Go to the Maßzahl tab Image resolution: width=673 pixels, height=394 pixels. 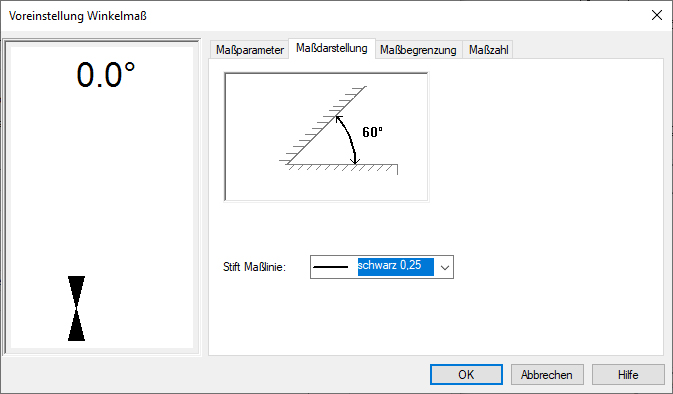click(488, 50)
